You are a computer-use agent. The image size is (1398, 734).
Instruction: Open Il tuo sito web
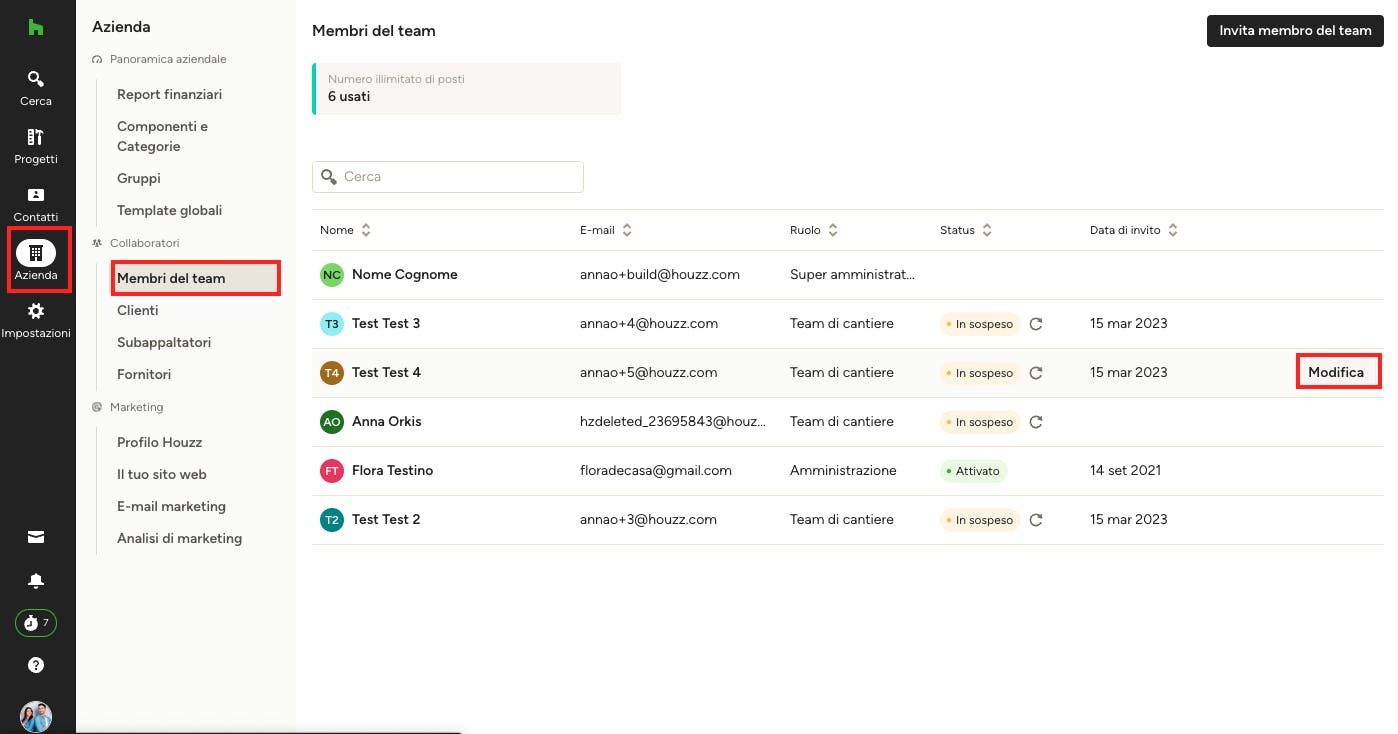click(x=161, y=474)
